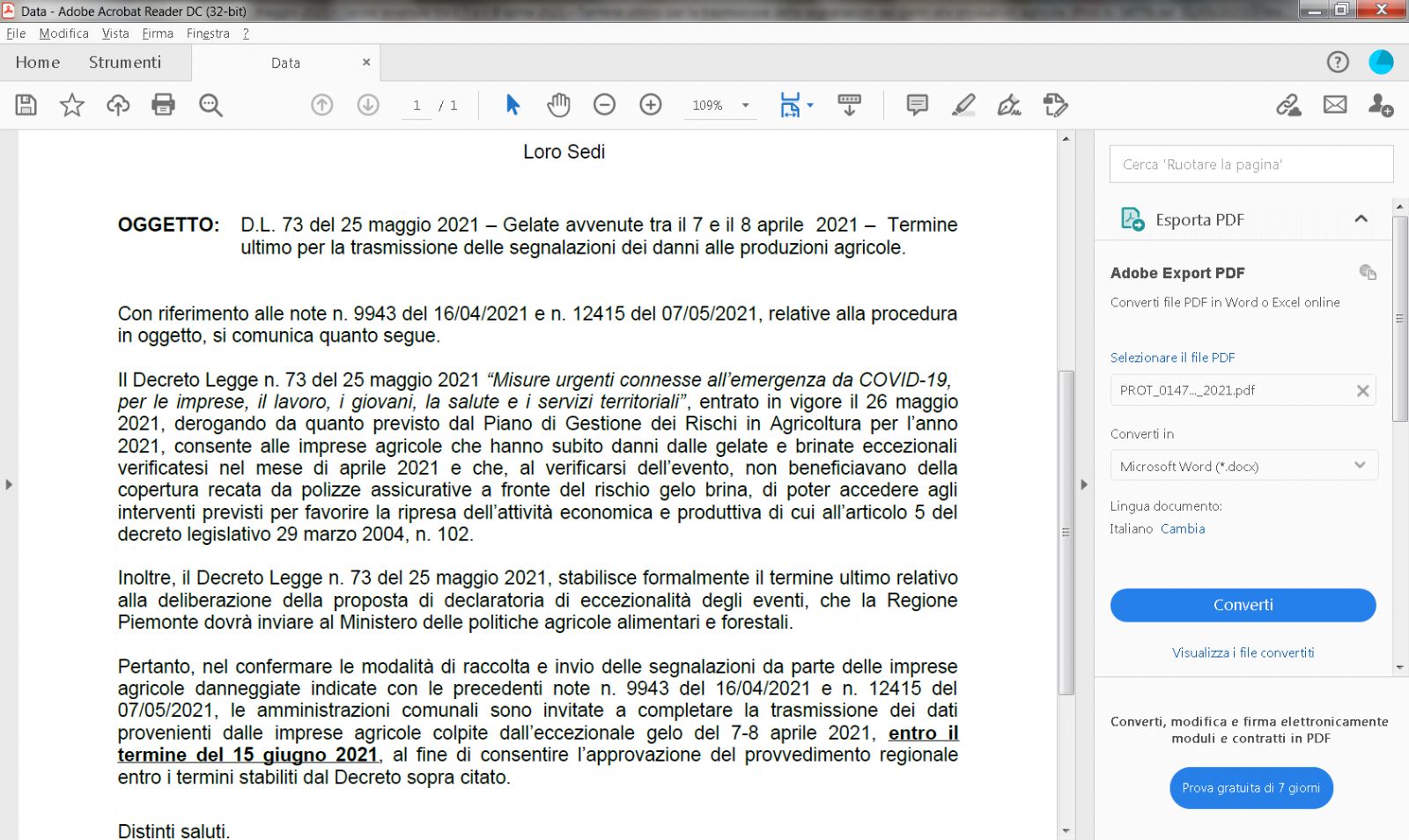Image resolution: width=1409 pixels, height=840 pixels.
Task: Go to the previous page
Action: 322,105
